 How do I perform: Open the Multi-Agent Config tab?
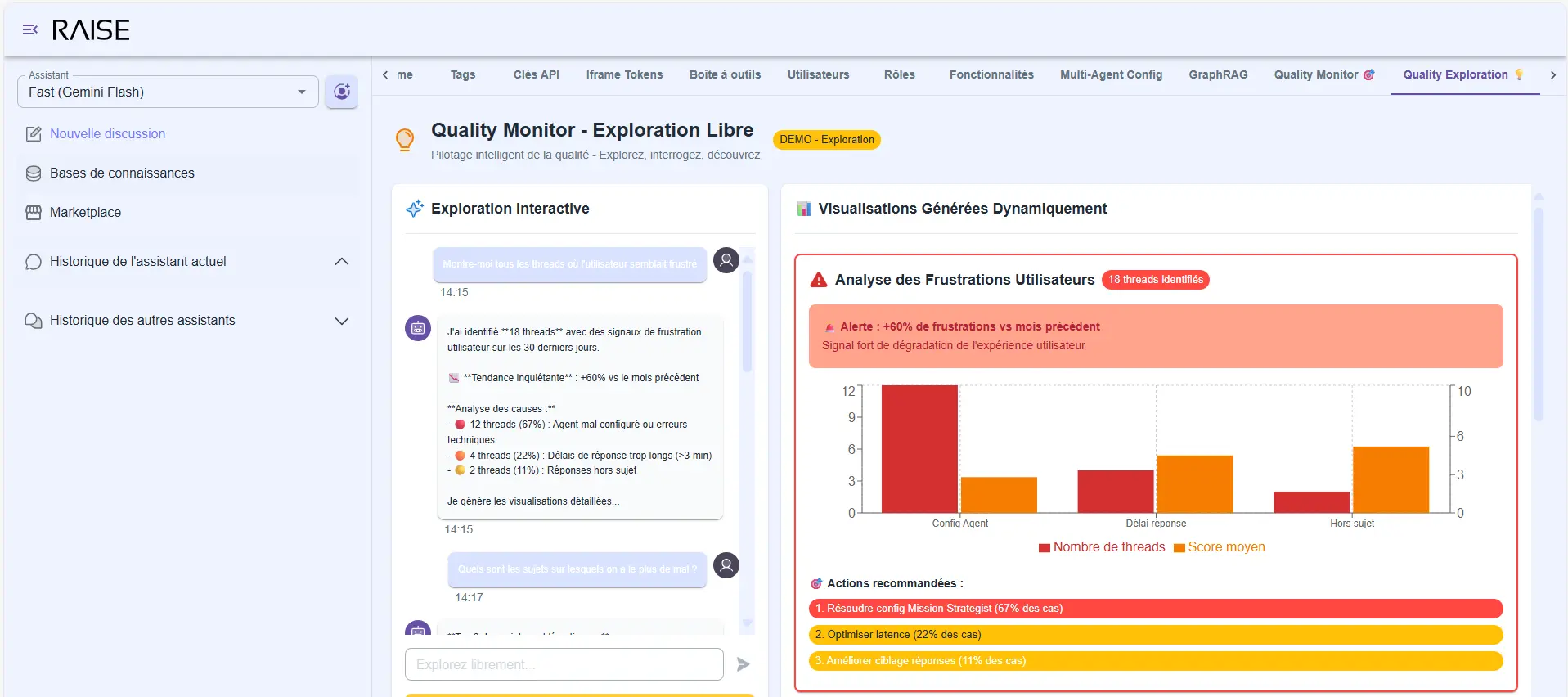1111,74
